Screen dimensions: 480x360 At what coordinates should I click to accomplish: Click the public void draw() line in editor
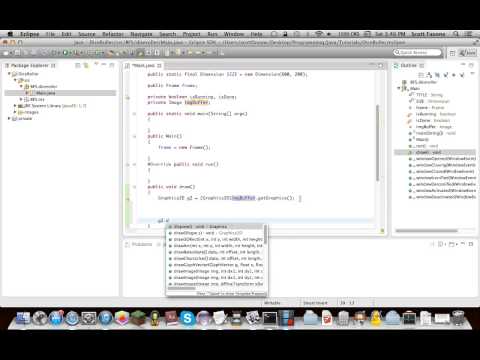(x=171, y=187)
